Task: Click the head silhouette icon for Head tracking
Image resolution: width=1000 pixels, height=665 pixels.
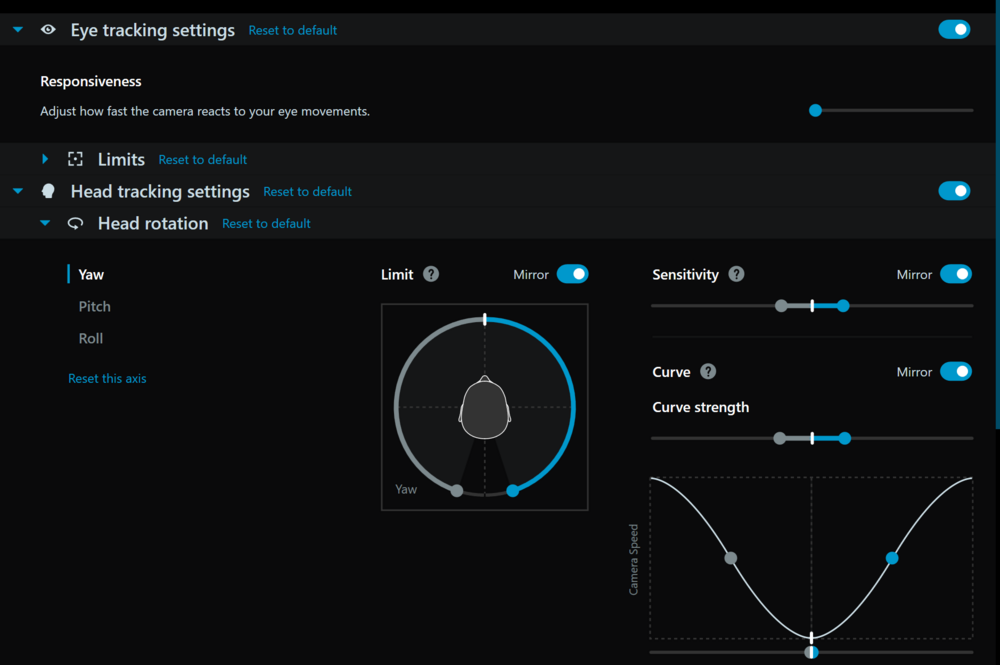Action: (48, 191)
